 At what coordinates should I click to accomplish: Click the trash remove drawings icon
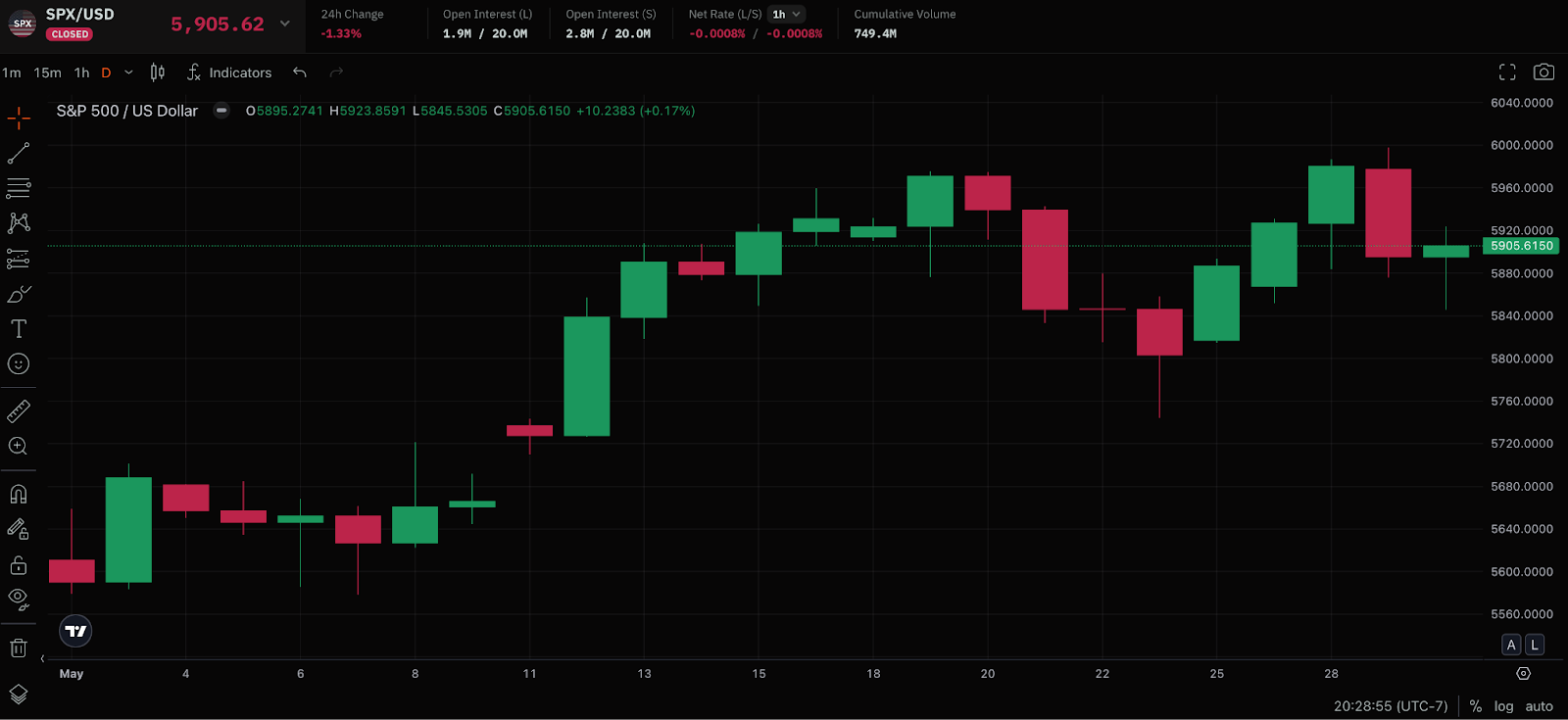click(x=19, y=648)
